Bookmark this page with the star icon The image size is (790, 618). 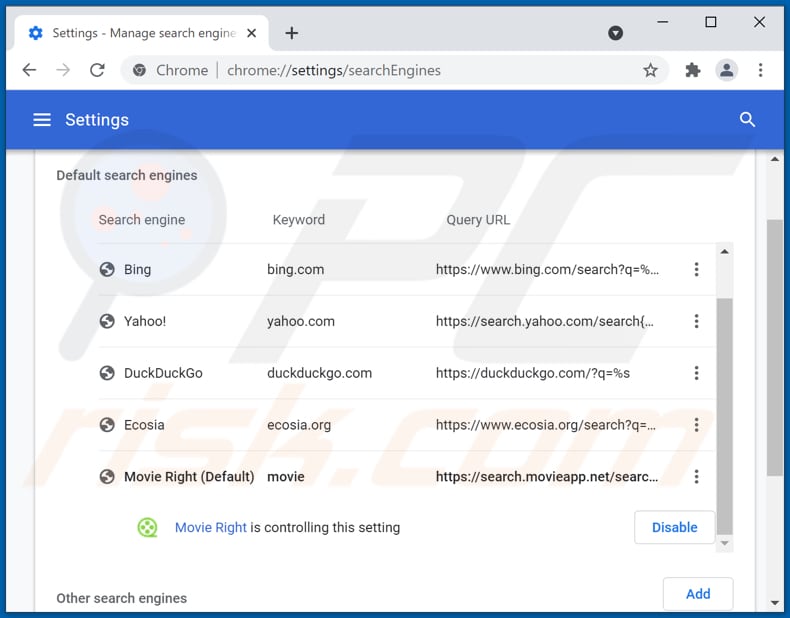click(x=650, y=70)
